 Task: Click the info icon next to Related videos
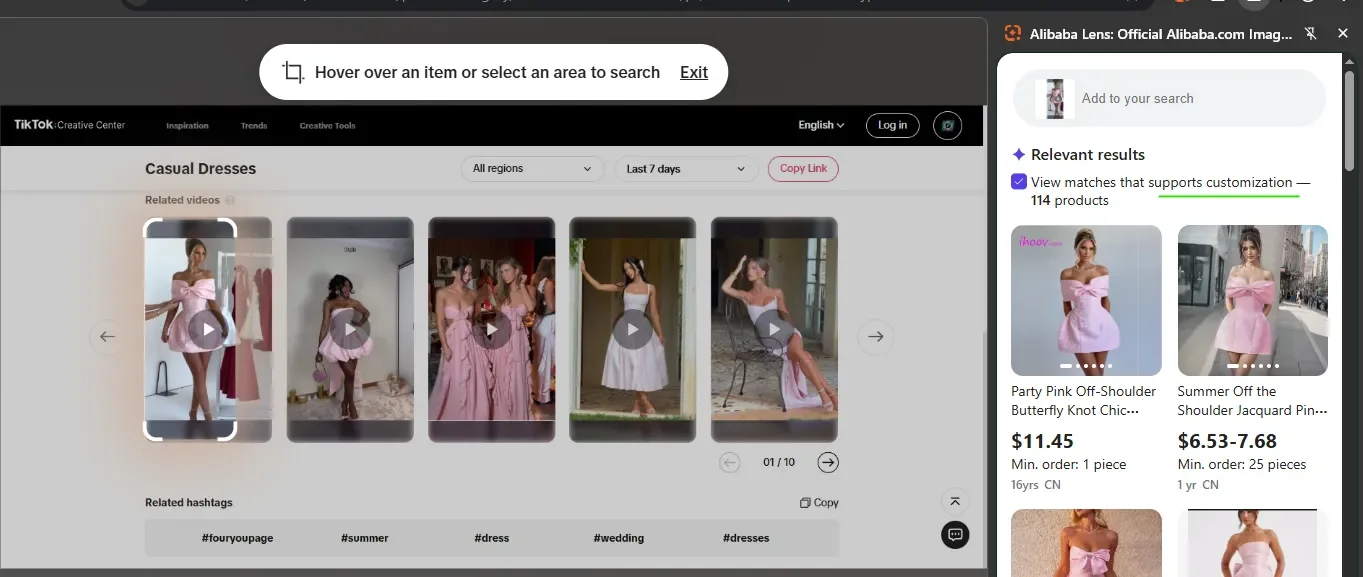[x=230, y=200]
